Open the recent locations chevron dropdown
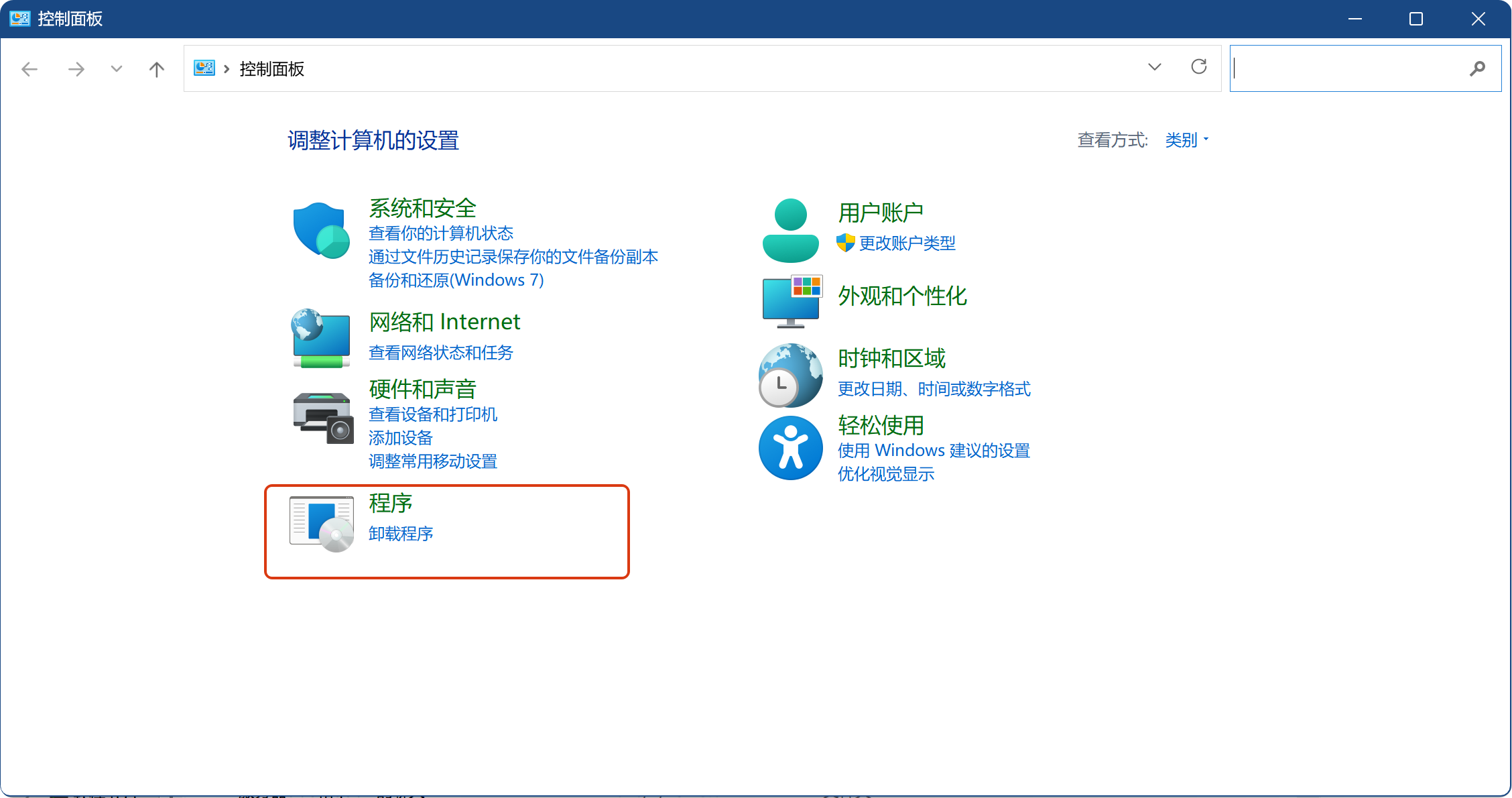 tap(117, 68)
